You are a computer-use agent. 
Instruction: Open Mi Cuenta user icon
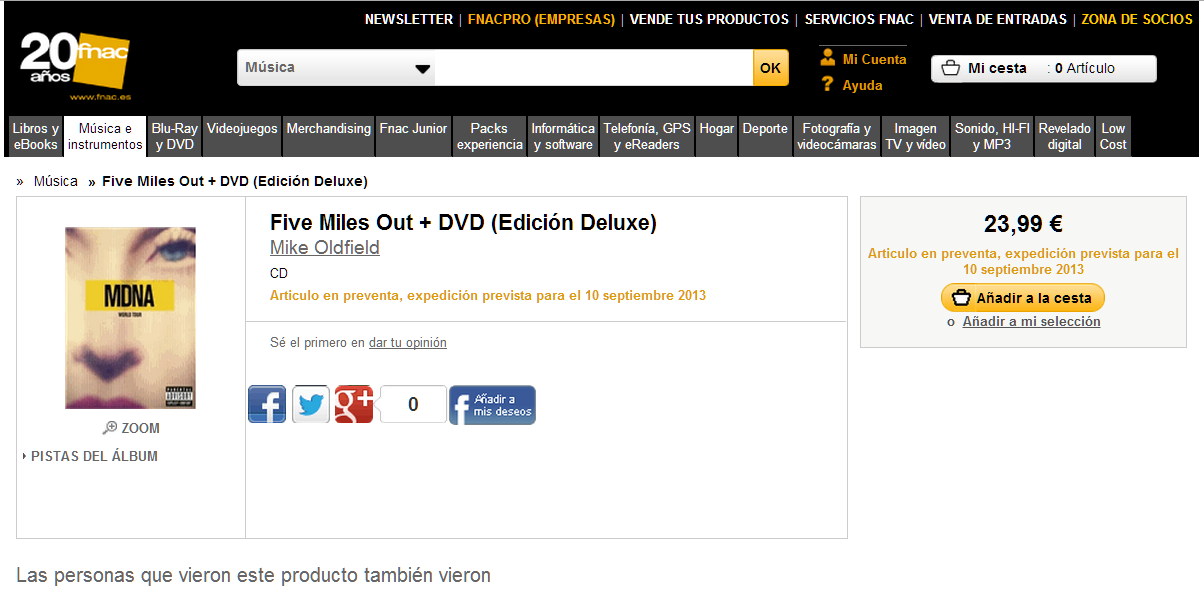[x=827, y=59]
